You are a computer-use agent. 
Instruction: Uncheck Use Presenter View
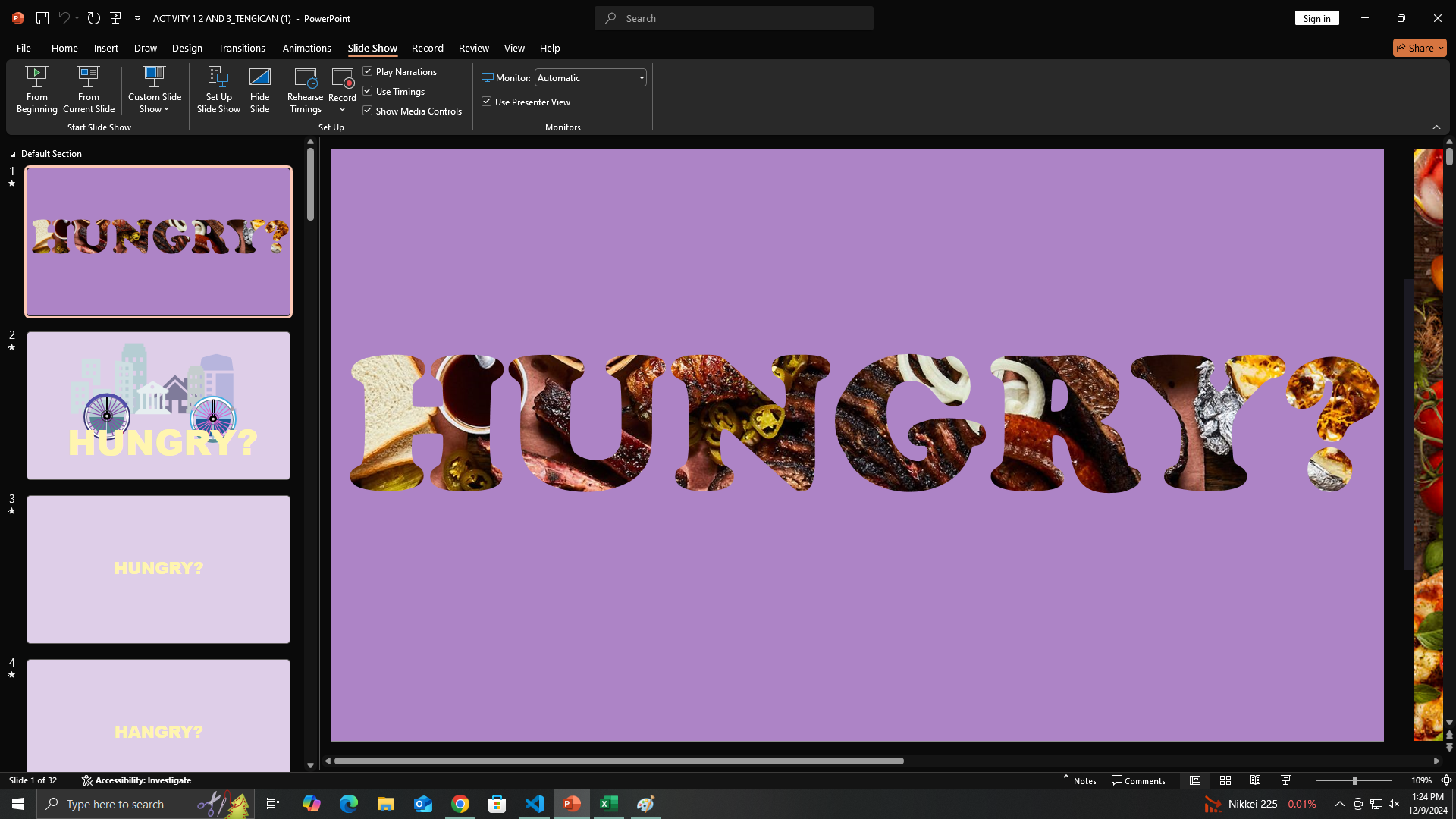tap(487, 101)
